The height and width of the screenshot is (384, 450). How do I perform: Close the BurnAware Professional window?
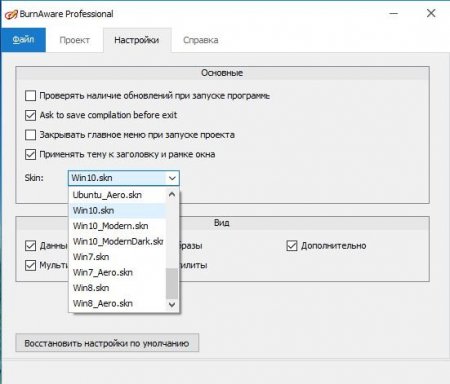tap(431, 13)
